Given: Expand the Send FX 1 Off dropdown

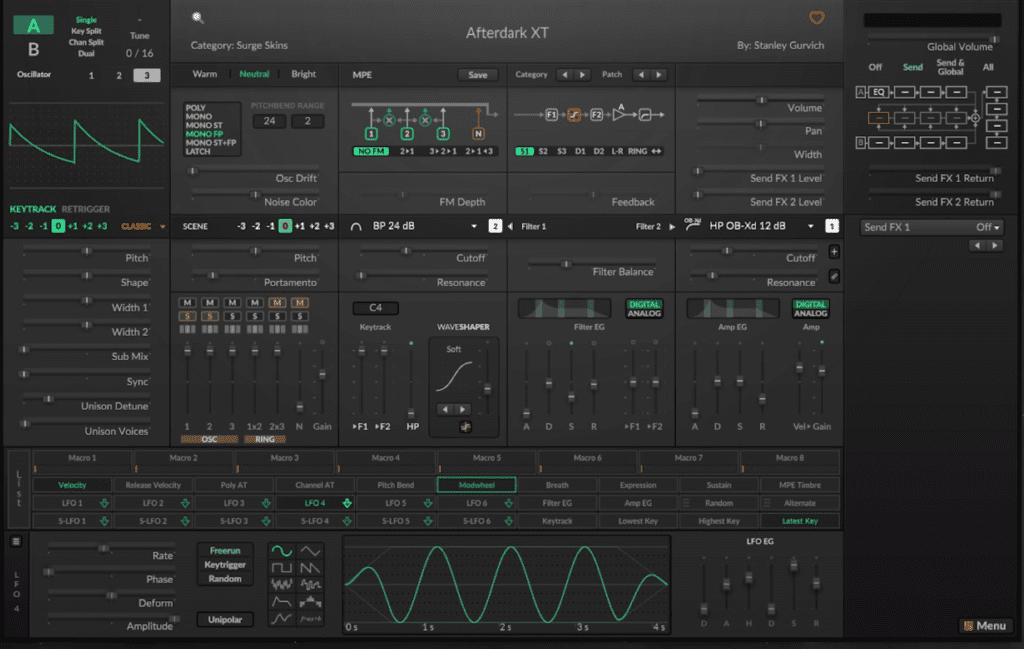Looking at the screenshot, I should [932, 227].
